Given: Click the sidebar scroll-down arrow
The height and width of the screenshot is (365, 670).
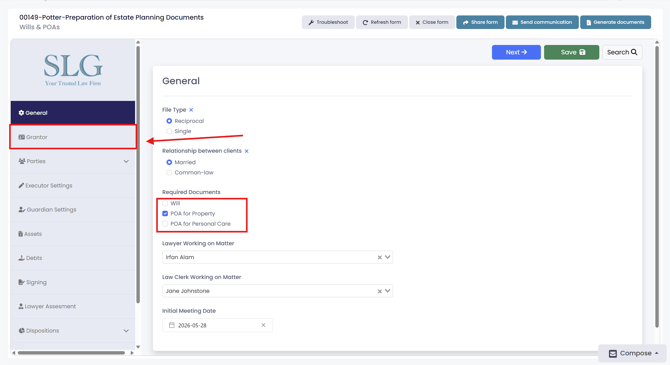Looking at the screenshot, I should [138, 347].
